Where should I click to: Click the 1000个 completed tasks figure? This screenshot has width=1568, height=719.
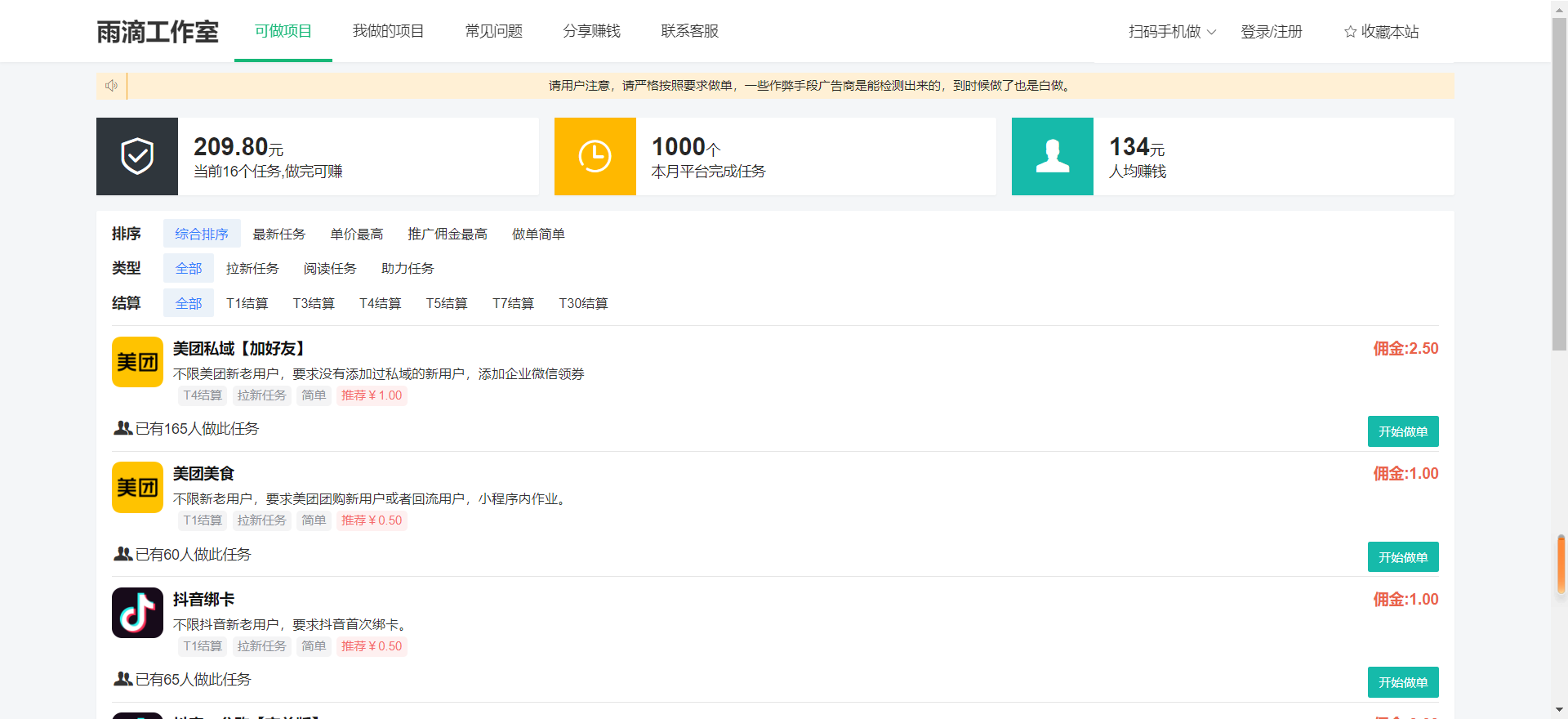686,147
